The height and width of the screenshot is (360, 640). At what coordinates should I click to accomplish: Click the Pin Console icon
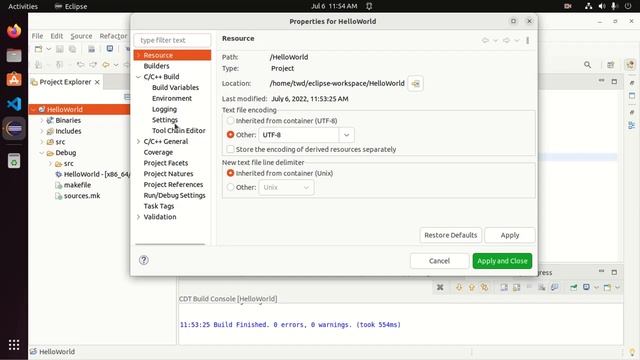[573, 287]
